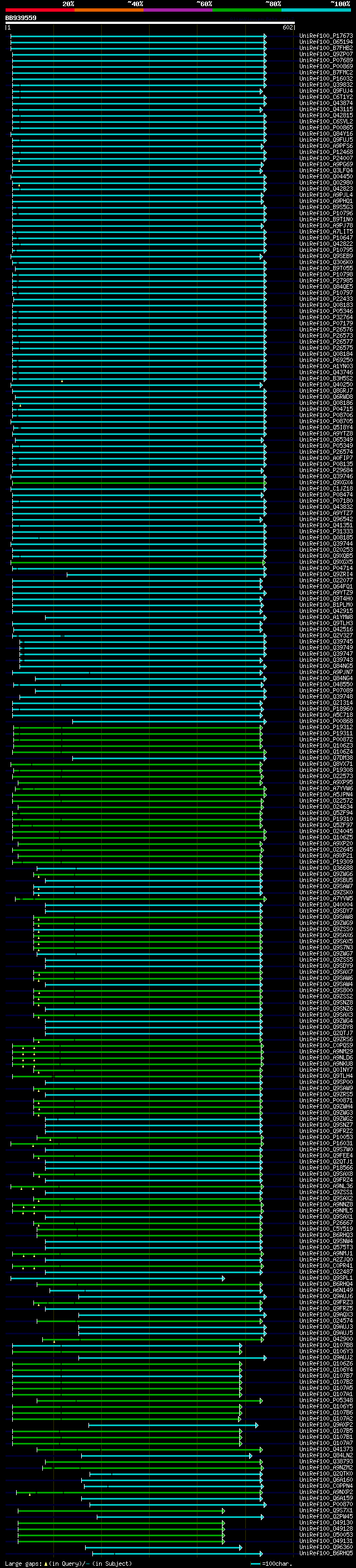This screenshot has height=1568, width=356.
Task: Select UniRef100_P10053 label
Action: click(326, 1137)
